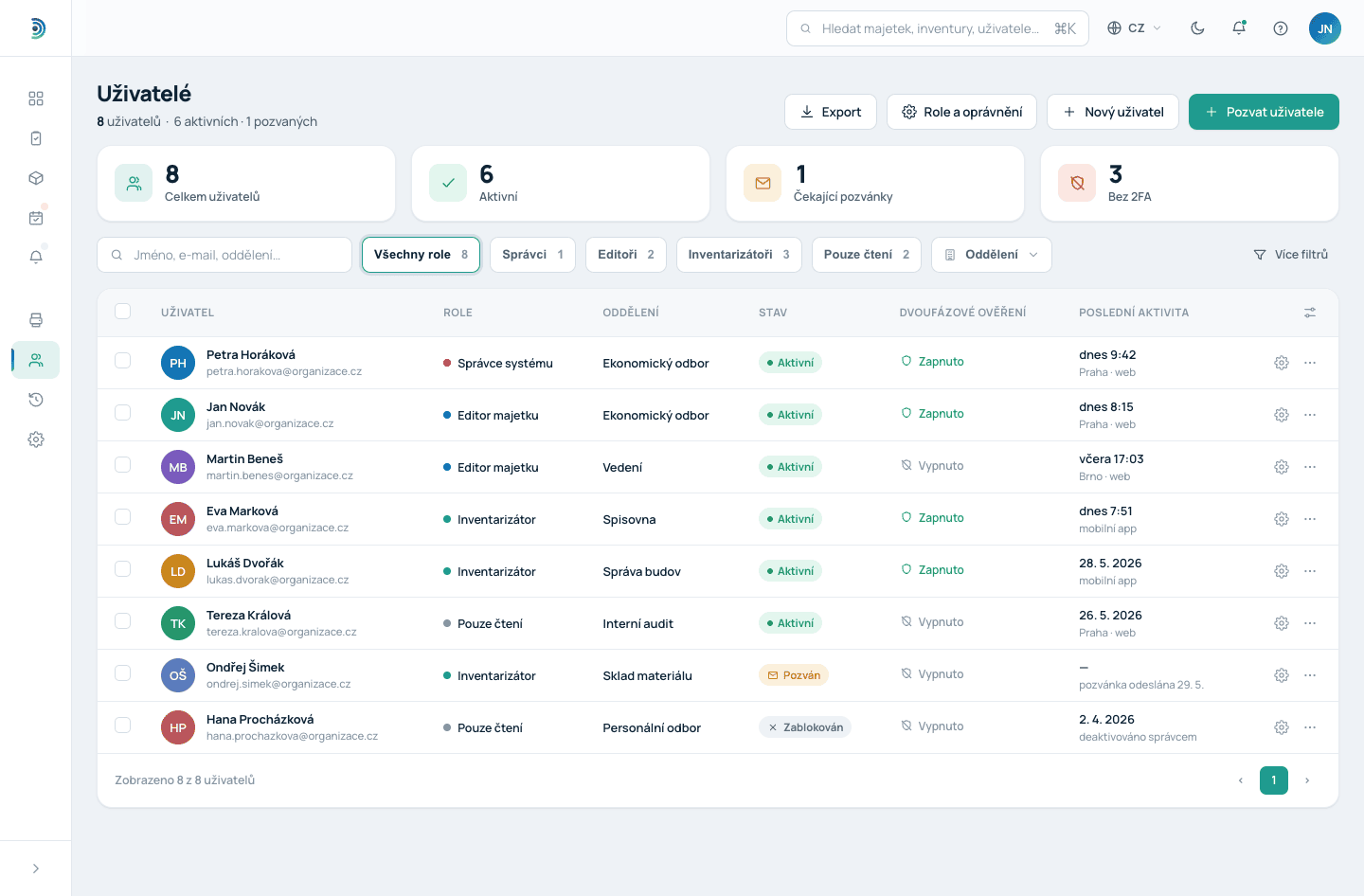Open notifications bell in top bar

[1239, 28]
